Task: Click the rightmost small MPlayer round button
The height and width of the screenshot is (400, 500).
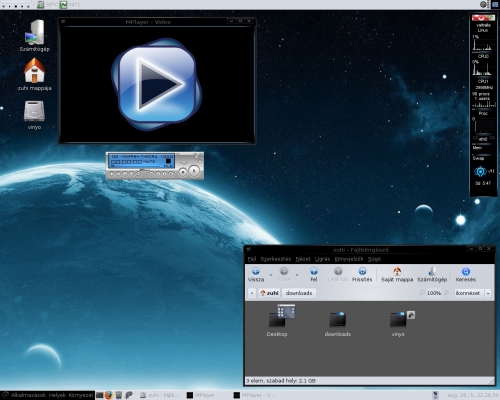Action: [x=171, y=174]
